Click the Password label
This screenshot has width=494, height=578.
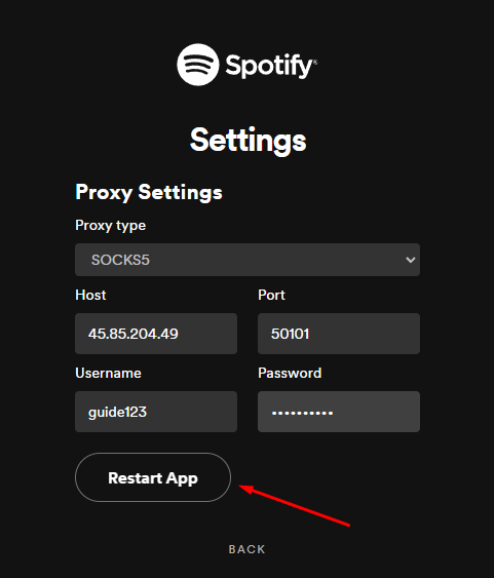click(290, 373)
